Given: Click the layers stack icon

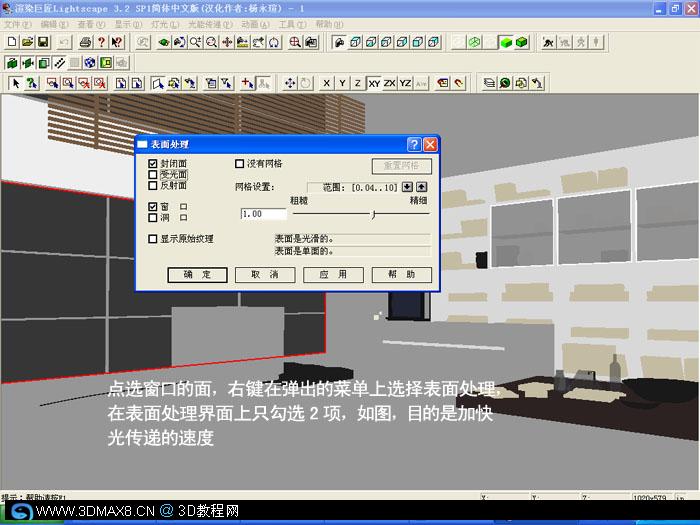Looking at the screenshot, I should click(x=489, y=83).
